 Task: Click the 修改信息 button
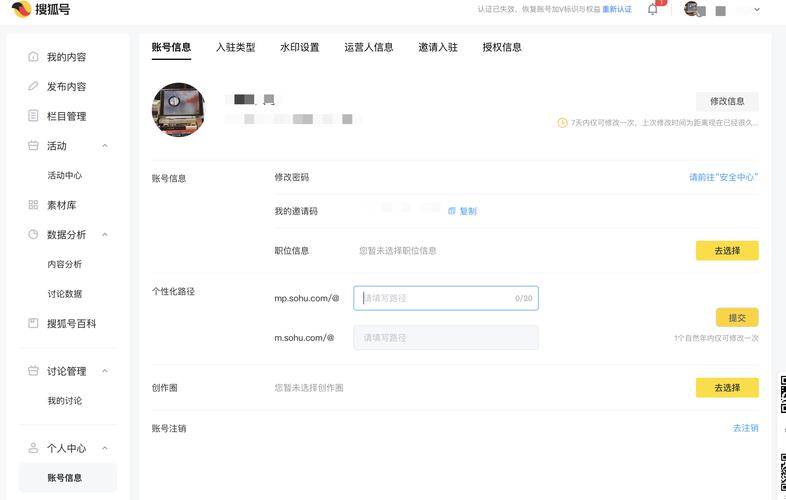tap(727, 101)
